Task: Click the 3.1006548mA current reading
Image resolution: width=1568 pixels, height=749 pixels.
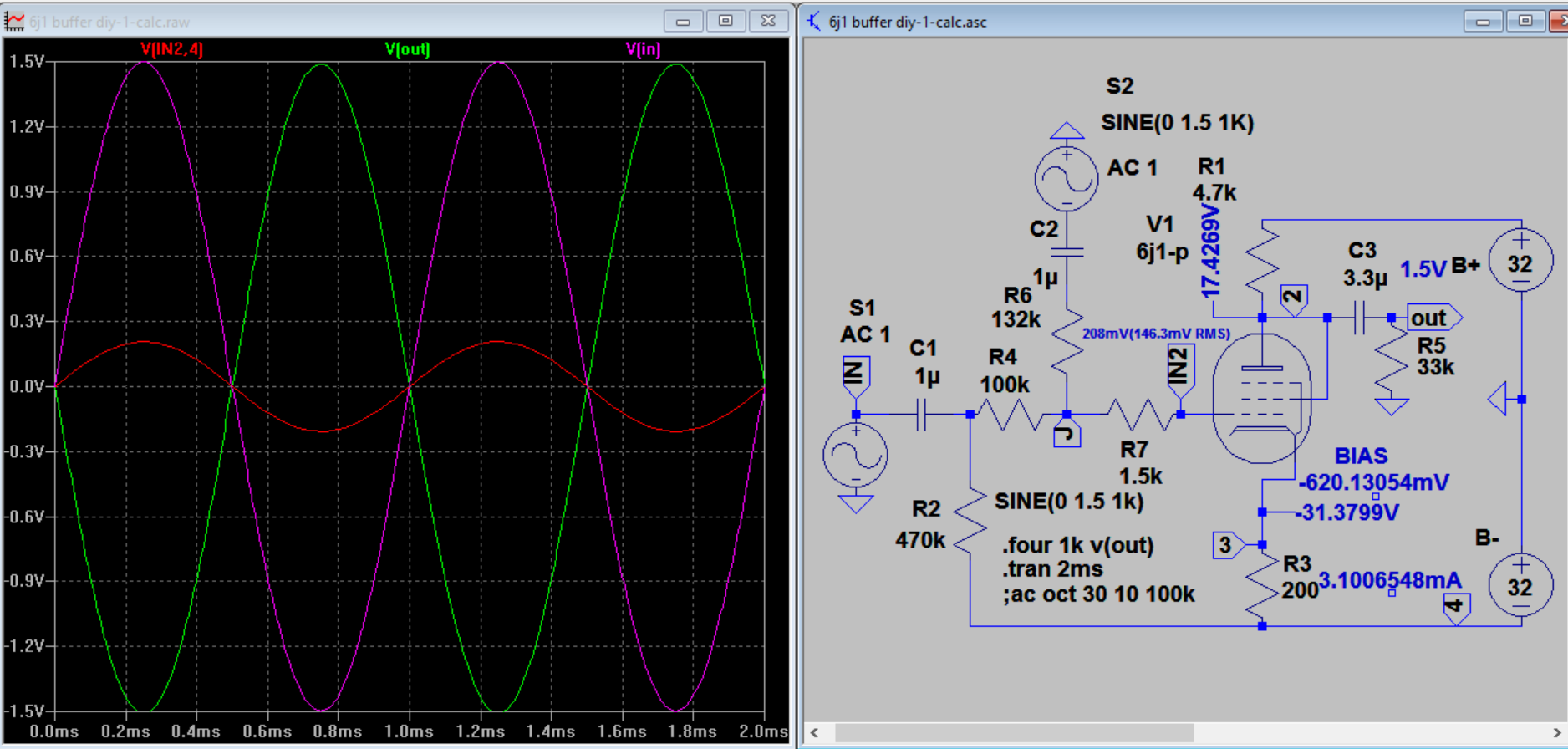Action: coord(1390,580)
